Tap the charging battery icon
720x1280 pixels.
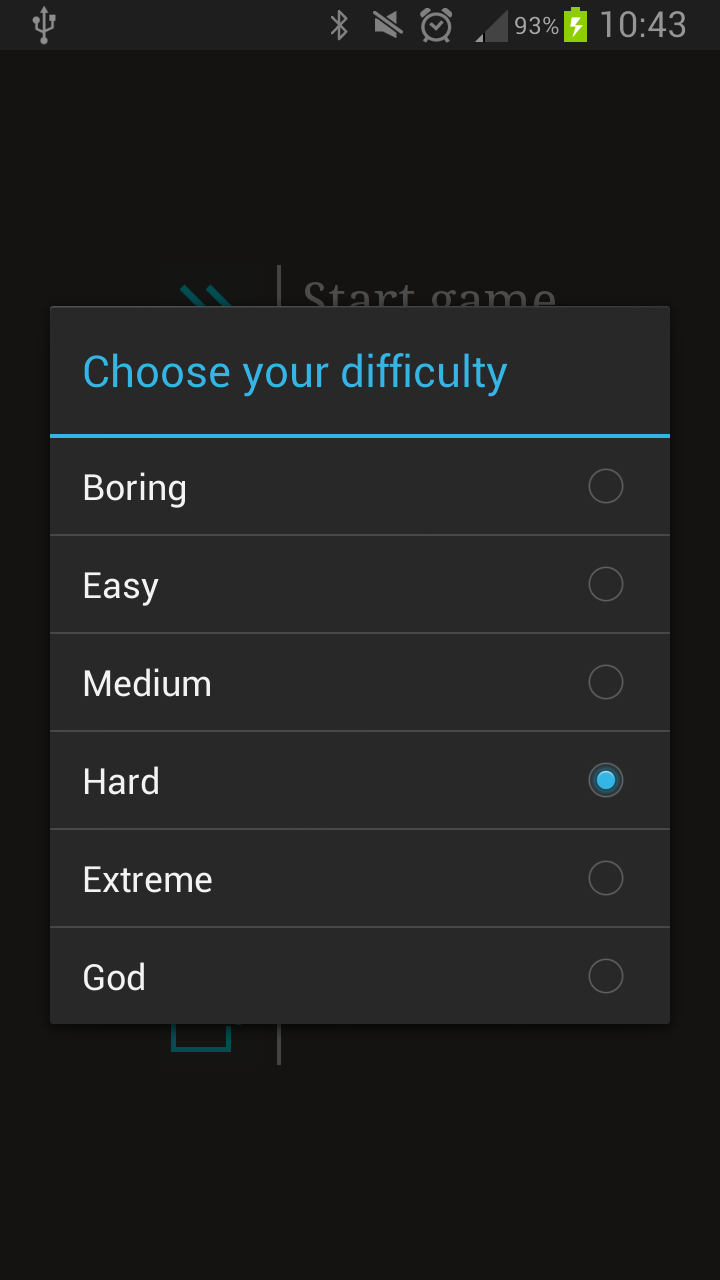[575, 25]
